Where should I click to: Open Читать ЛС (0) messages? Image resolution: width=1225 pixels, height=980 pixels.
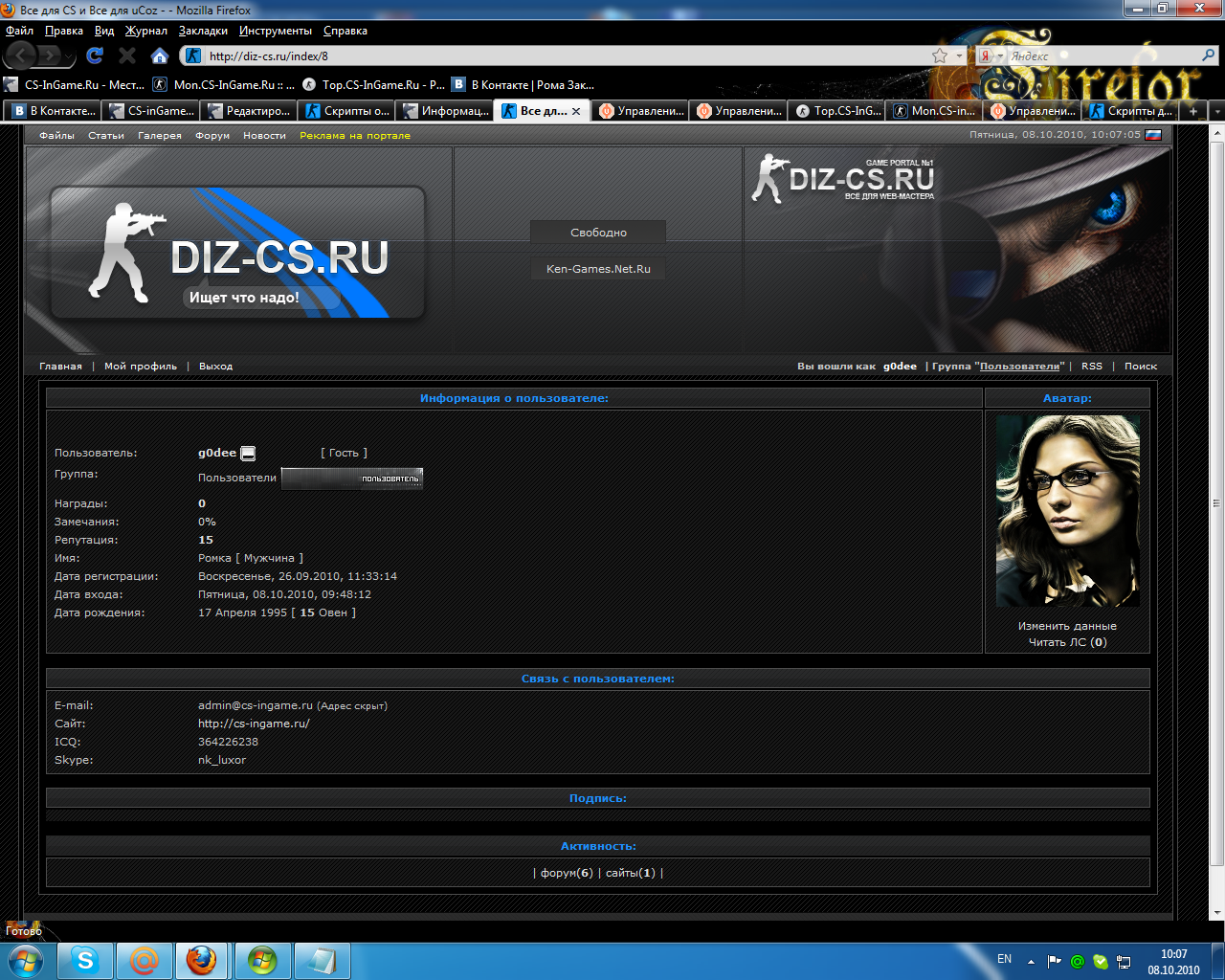[x=1067, y=642]
